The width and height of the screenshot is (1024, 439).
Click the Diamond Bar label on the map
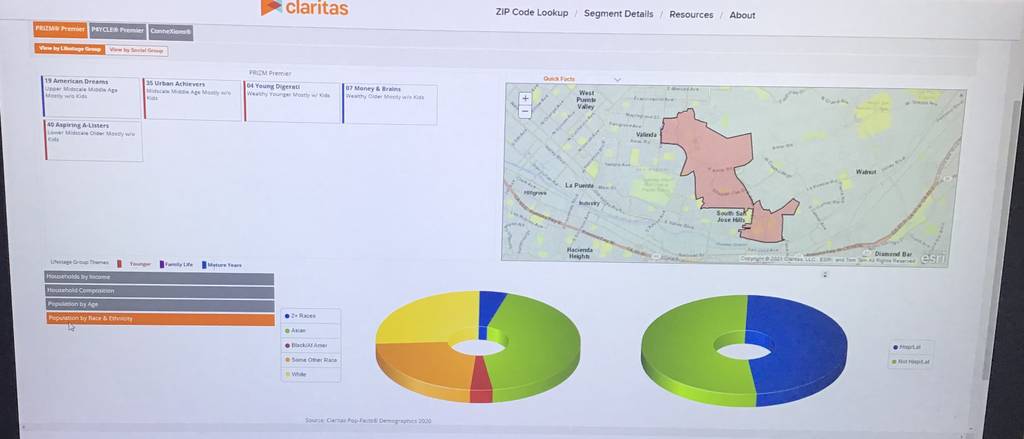click(893, 254)
